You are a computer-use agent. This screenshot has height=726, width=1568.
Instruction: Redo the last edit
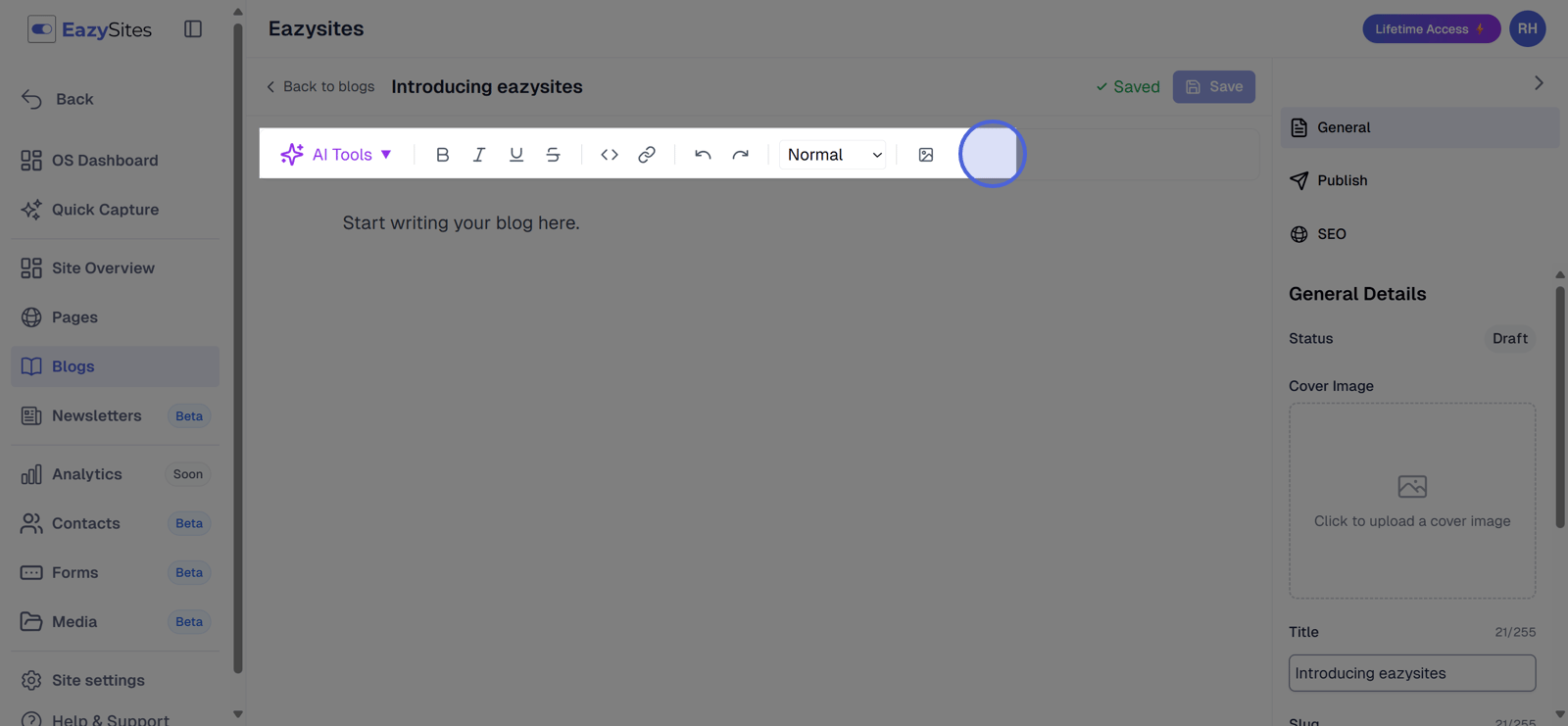(741, 154)
